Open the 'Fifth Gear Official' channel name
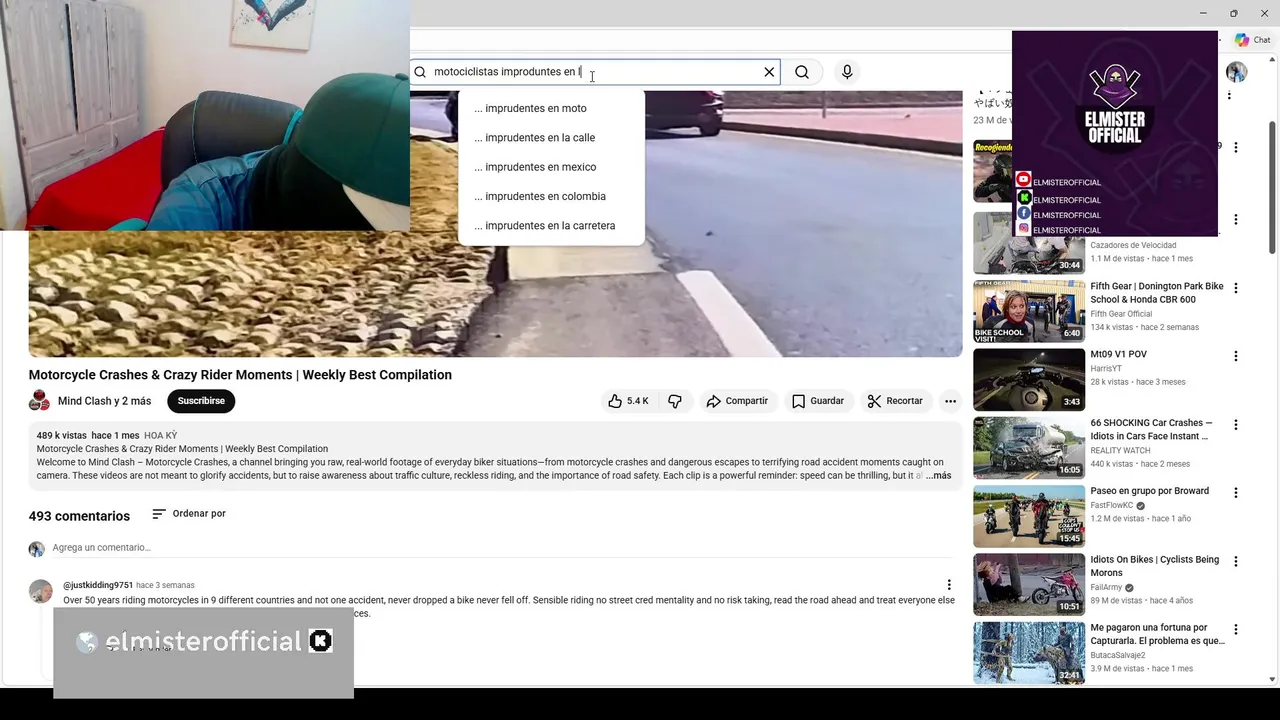 1121,314
